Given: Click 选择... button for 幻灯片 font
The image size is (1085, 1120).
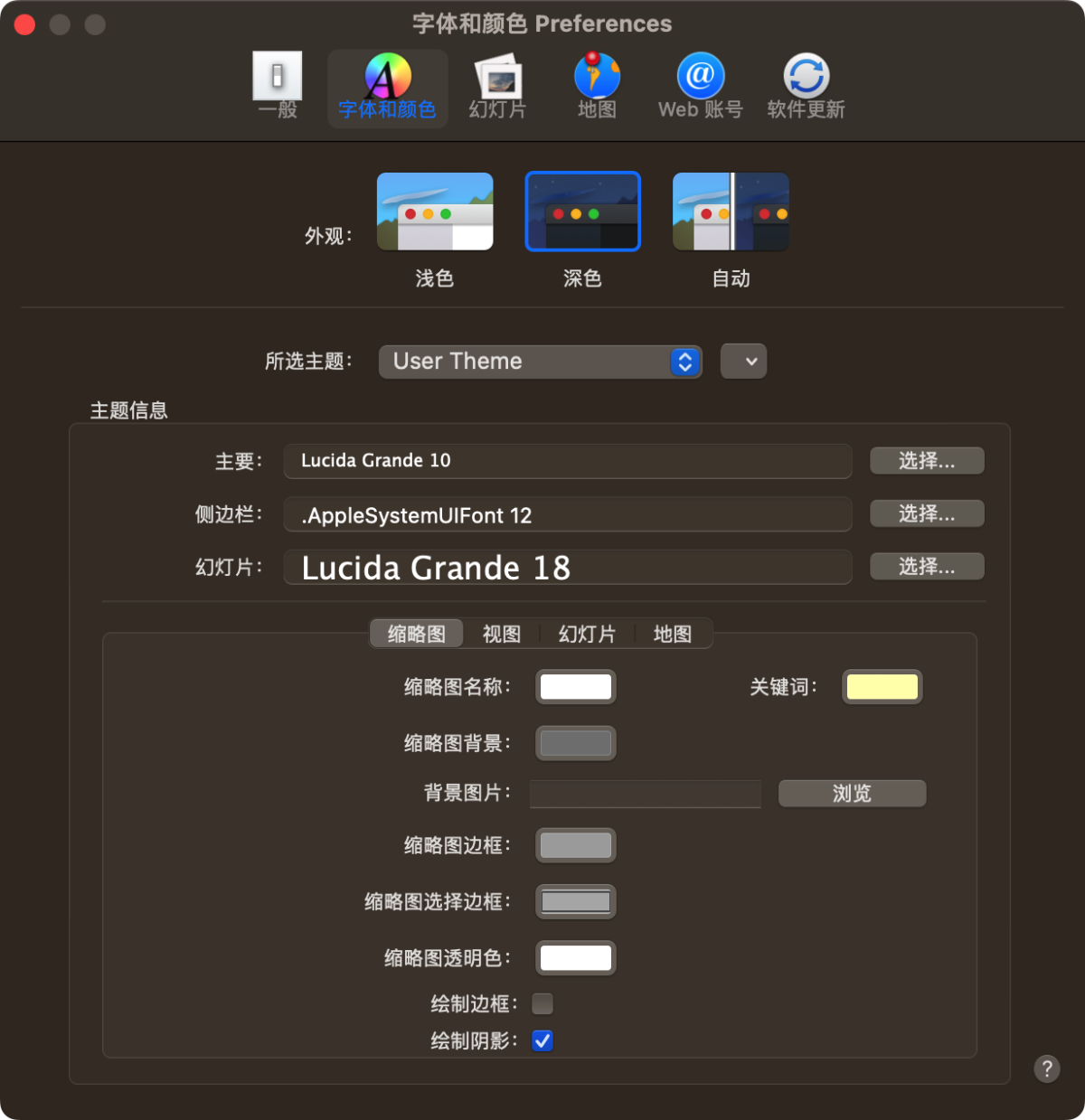Looking at the screenshot, I should [927, 567].
